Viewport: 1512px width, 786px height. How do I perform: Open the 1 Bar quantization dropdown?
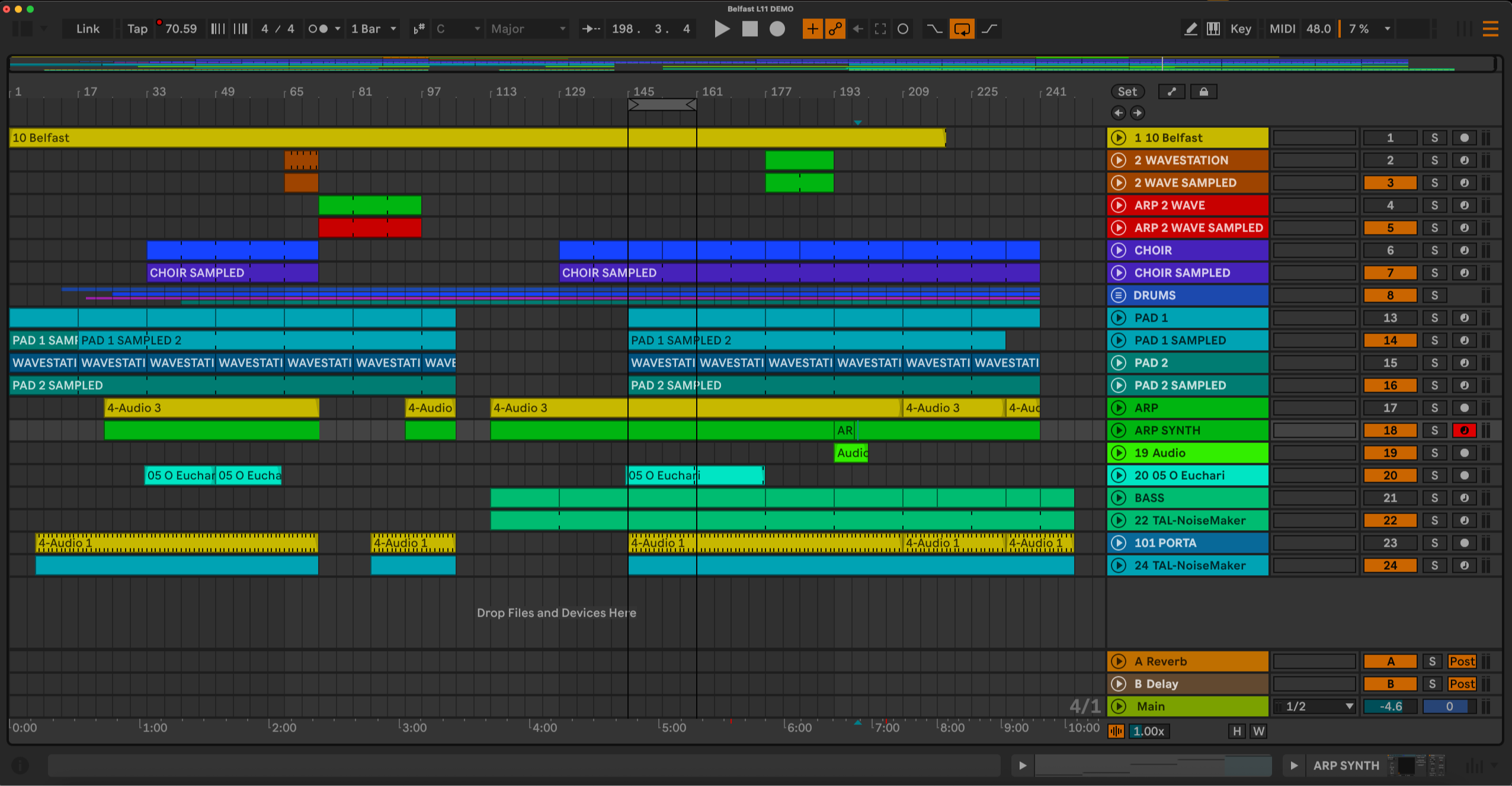pos(374,29)
